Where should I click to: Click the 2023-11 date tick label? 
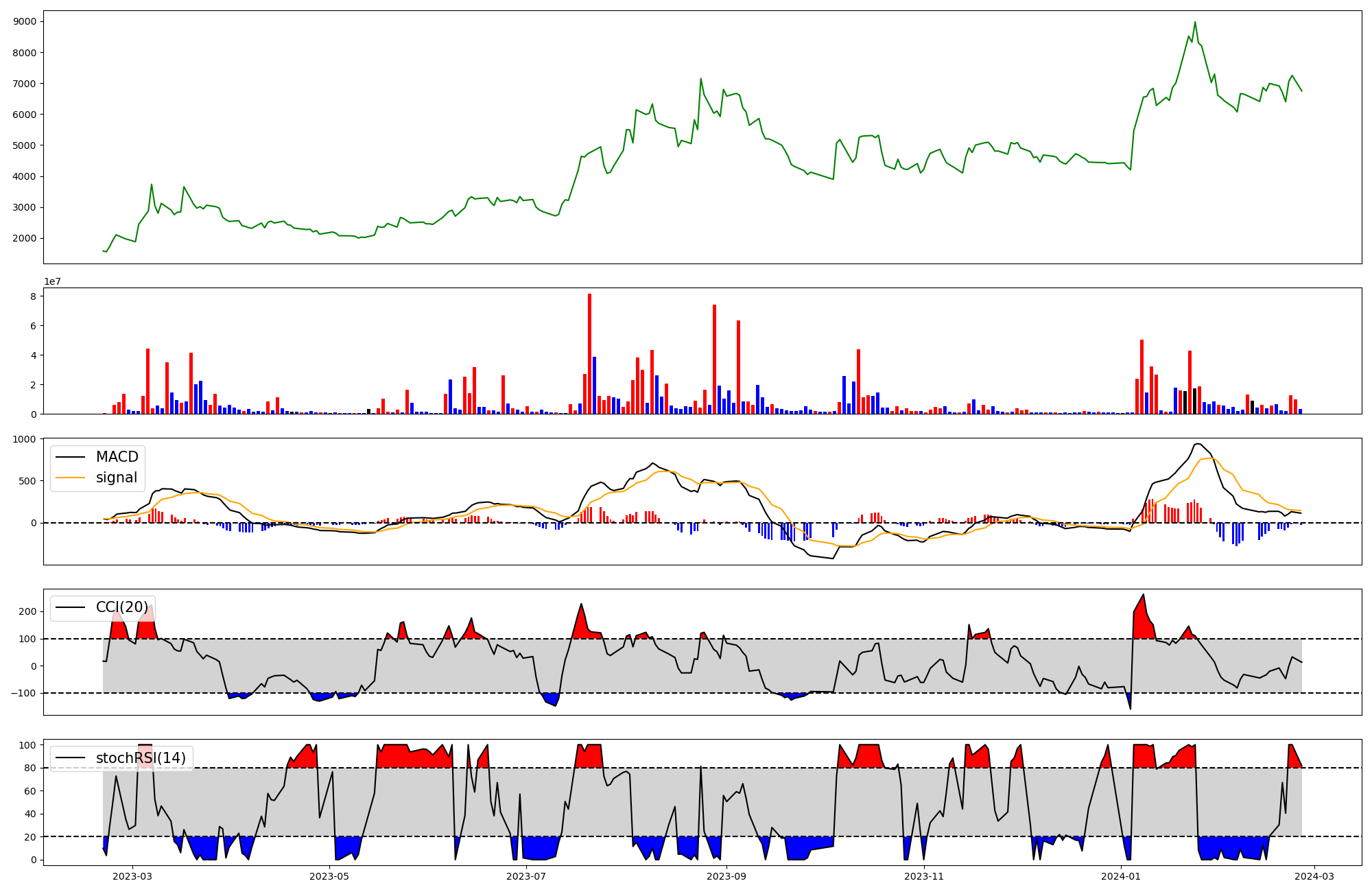pyautogui.click(x=924, y=876)
